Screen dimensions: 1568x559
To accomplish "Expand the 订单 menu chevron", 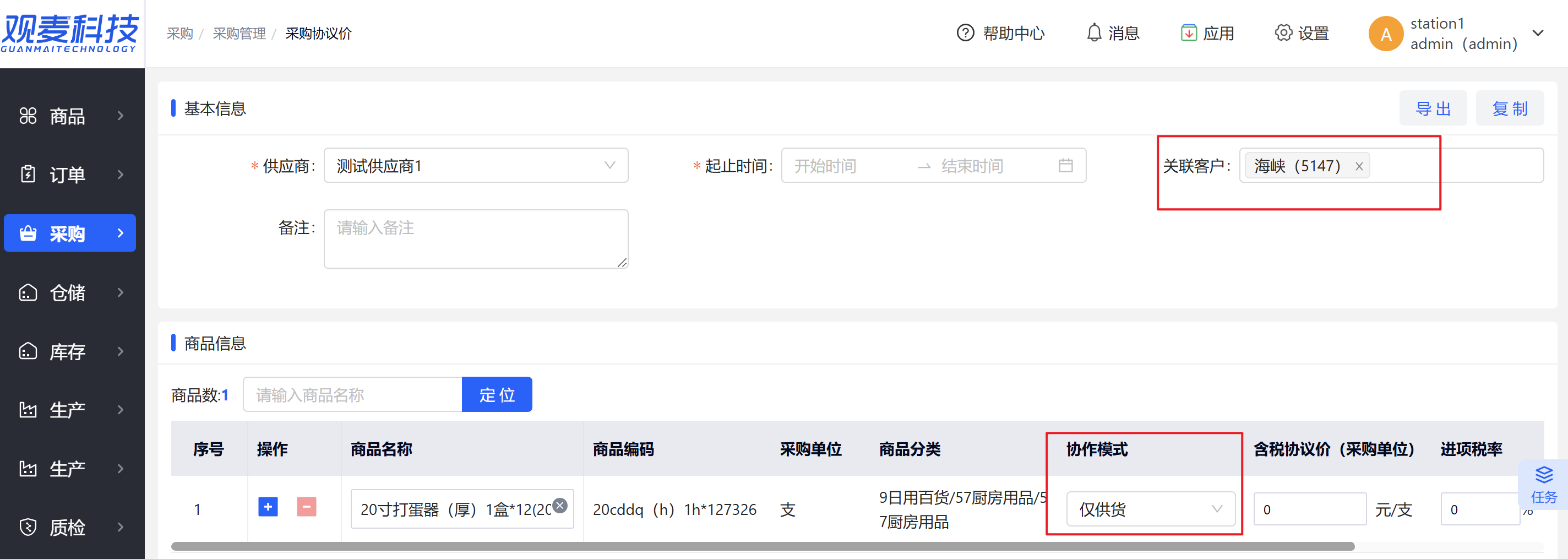I will [x=121, y=174].
